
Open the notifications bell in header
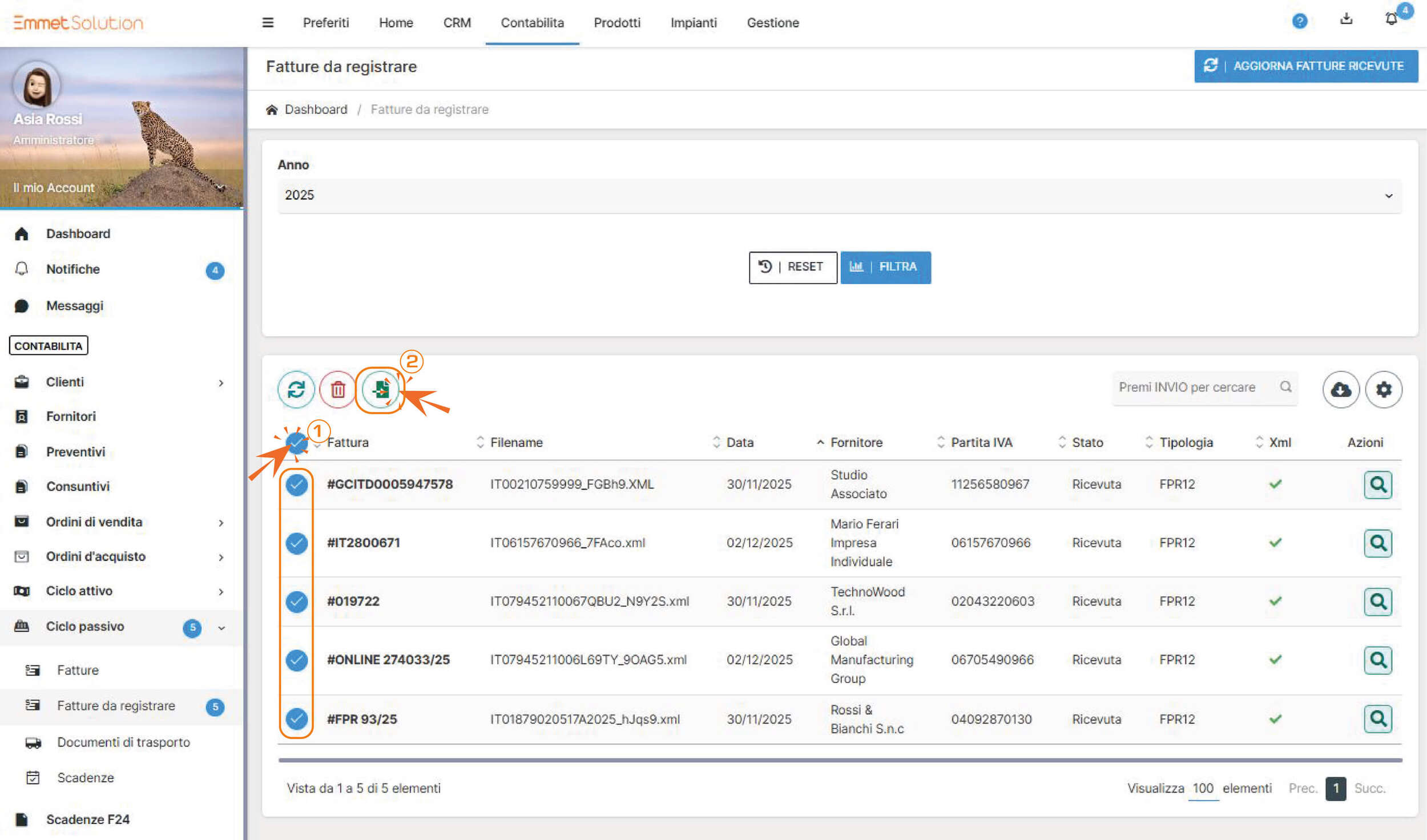point(1391,19)
